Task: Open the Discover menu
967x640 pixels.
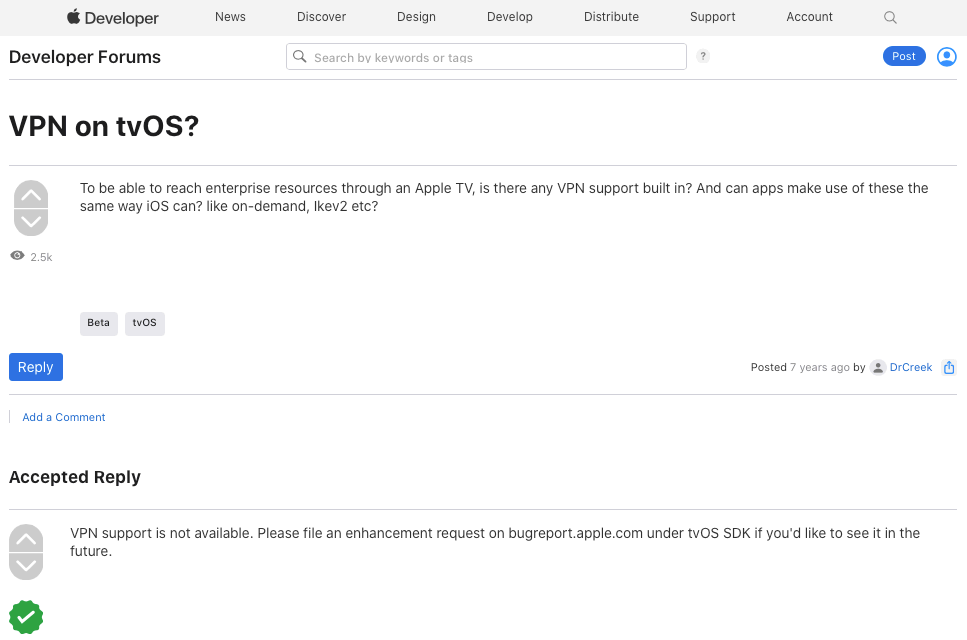Action: [321, 17]
